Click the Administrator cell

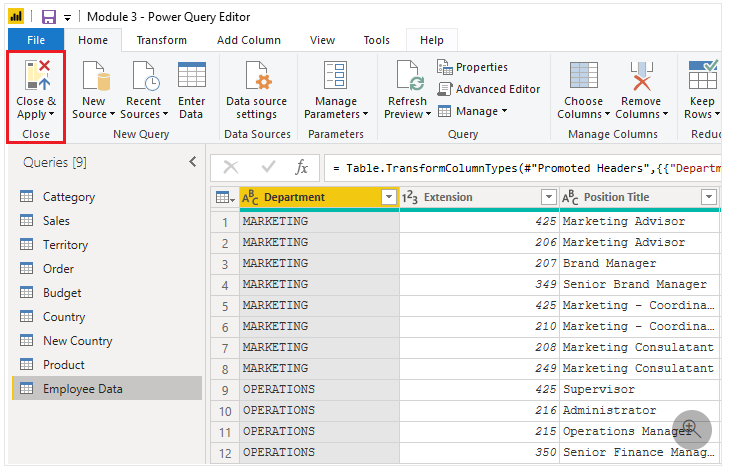point(641,410)
